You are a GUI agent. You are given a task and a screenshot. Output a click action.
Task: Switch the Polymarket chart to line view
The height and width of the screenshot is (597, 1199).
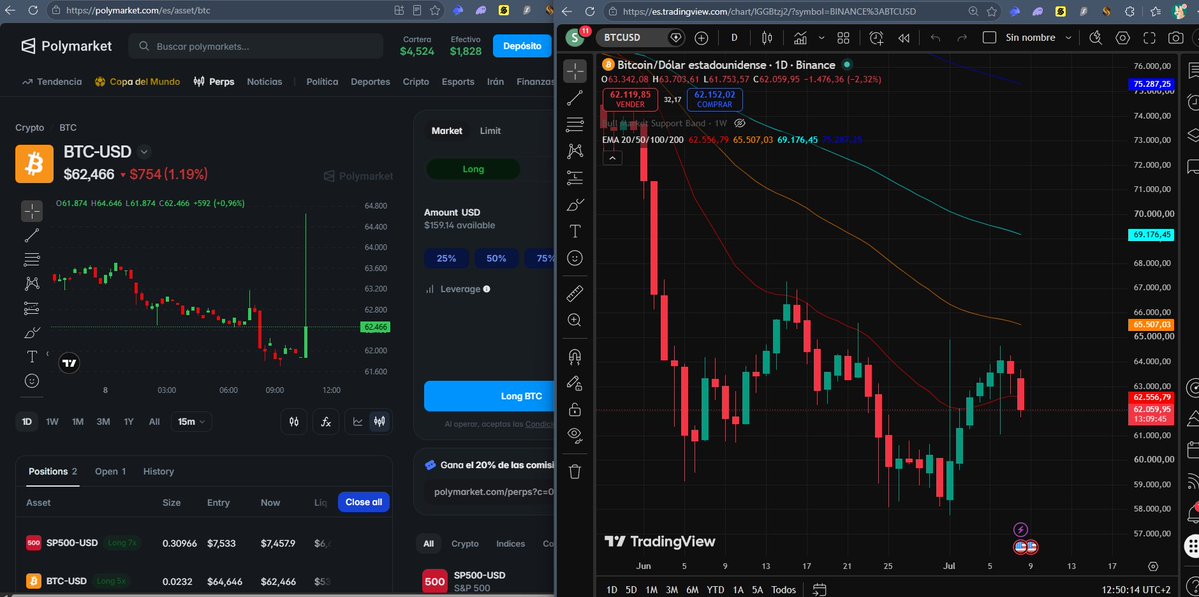point(357,421)
